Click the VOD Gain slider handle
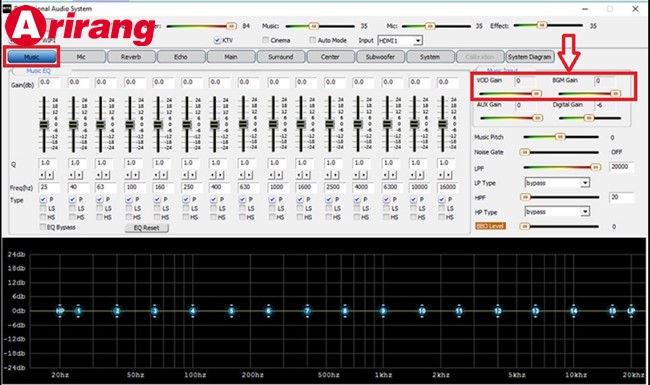The height and width of the screenshot is (385, 650). [536, 94]
